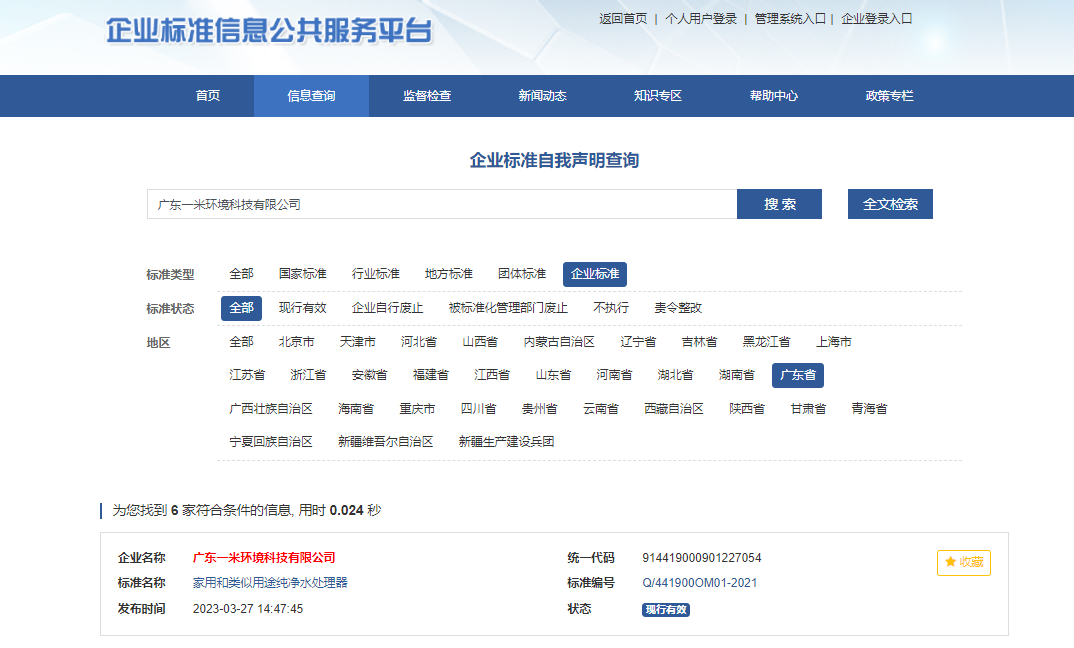The height and width of the screenshot is (648, 1074).
Task: Select 国家标准 standard type option
Action: pyautogui.click(x=302, y=274)
